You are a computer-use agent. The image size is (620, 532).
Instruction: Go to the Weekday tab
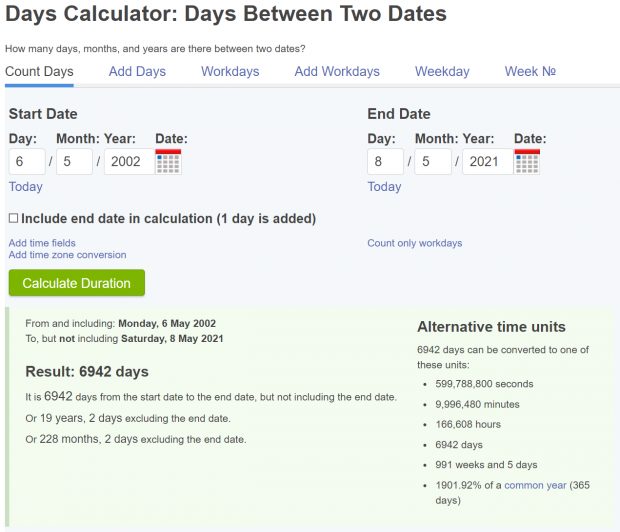click(442, 72)
